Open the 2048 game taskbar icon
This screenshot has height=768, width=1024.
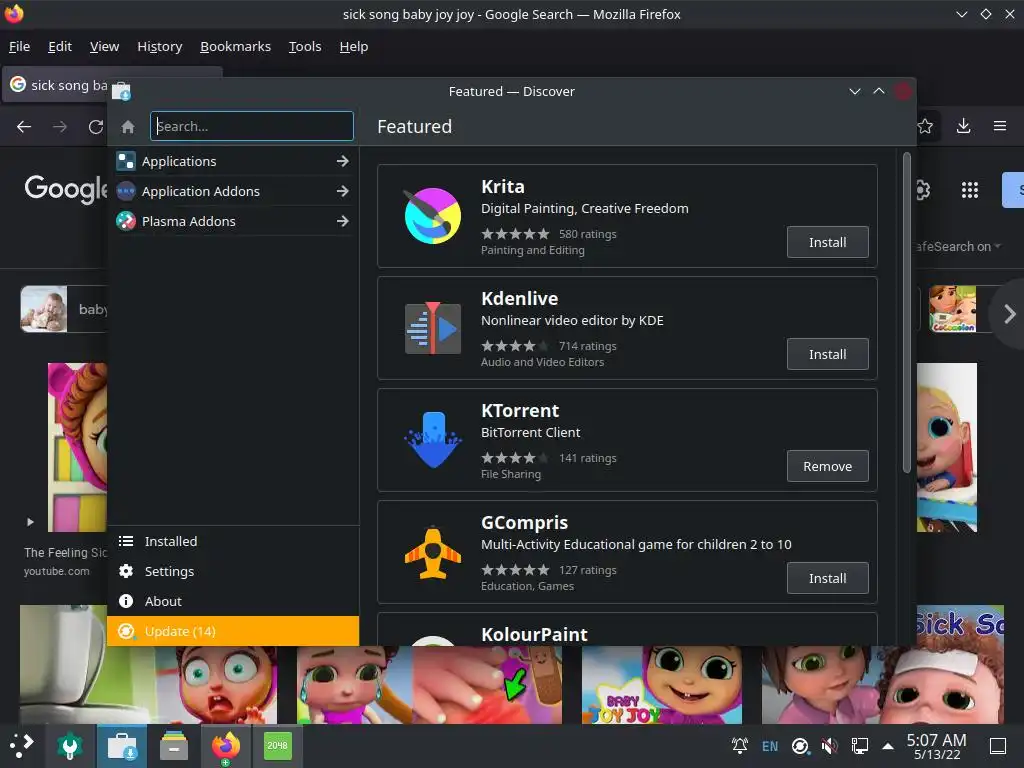[278, 746]
